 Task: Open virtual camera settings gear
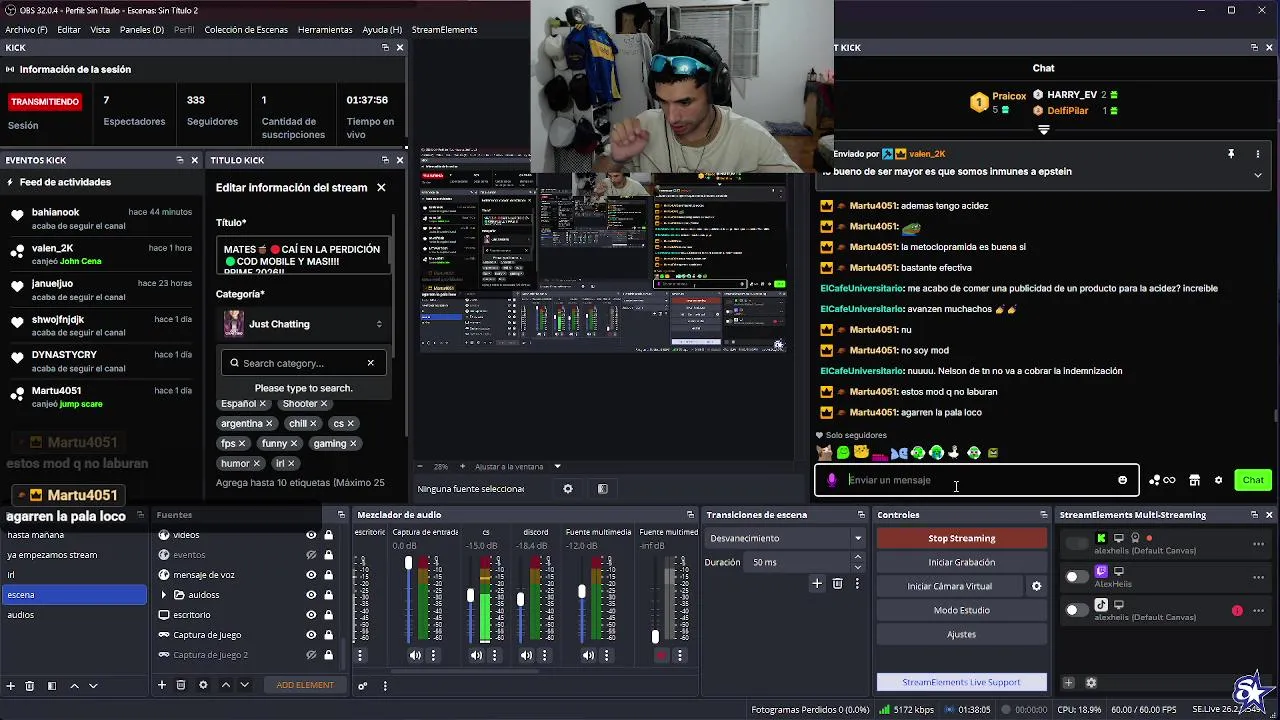click(1036, 586)
